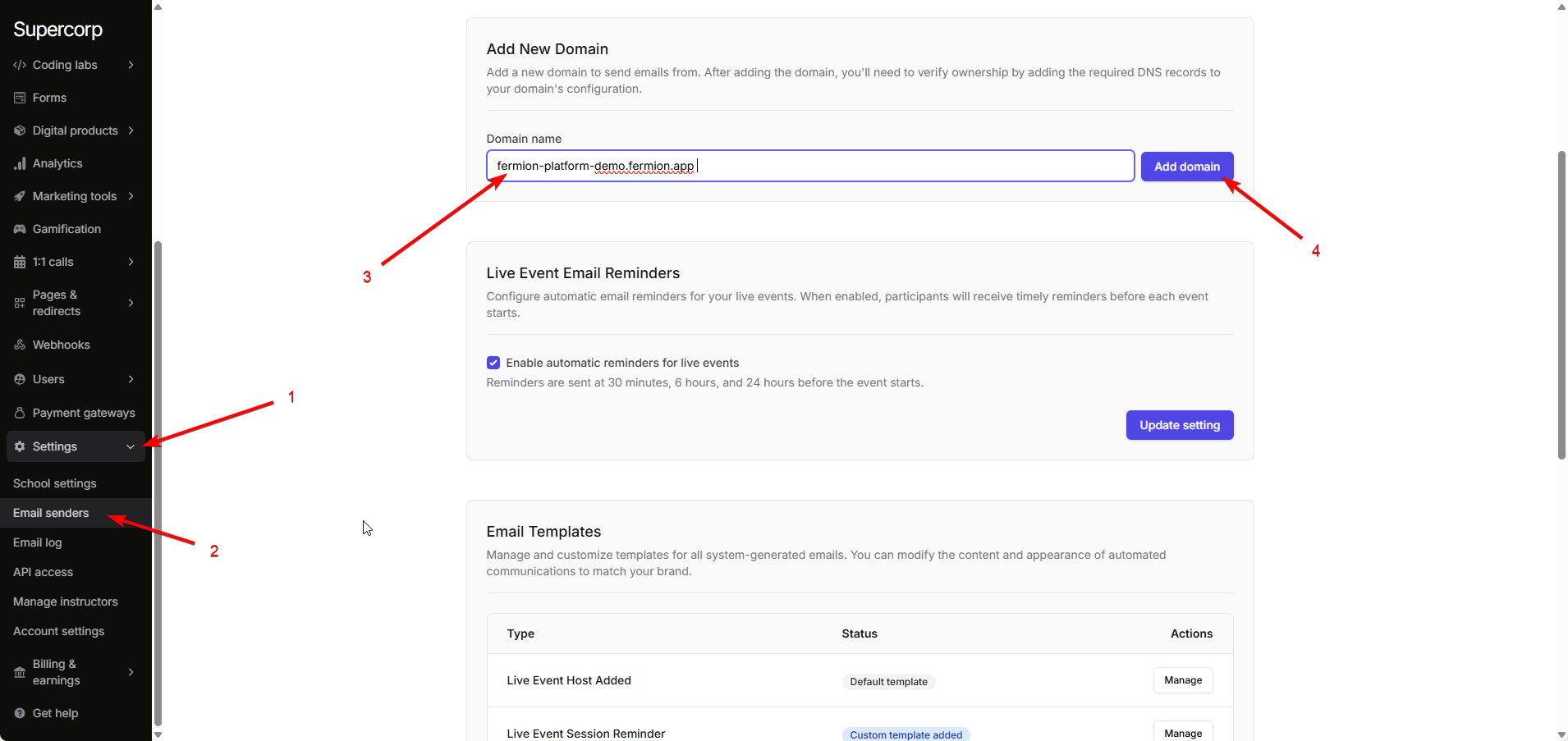The height and width of the screenshot is (741, 1568).
Task: Open School settings in sidebar
Action: [x=55, y=483]
